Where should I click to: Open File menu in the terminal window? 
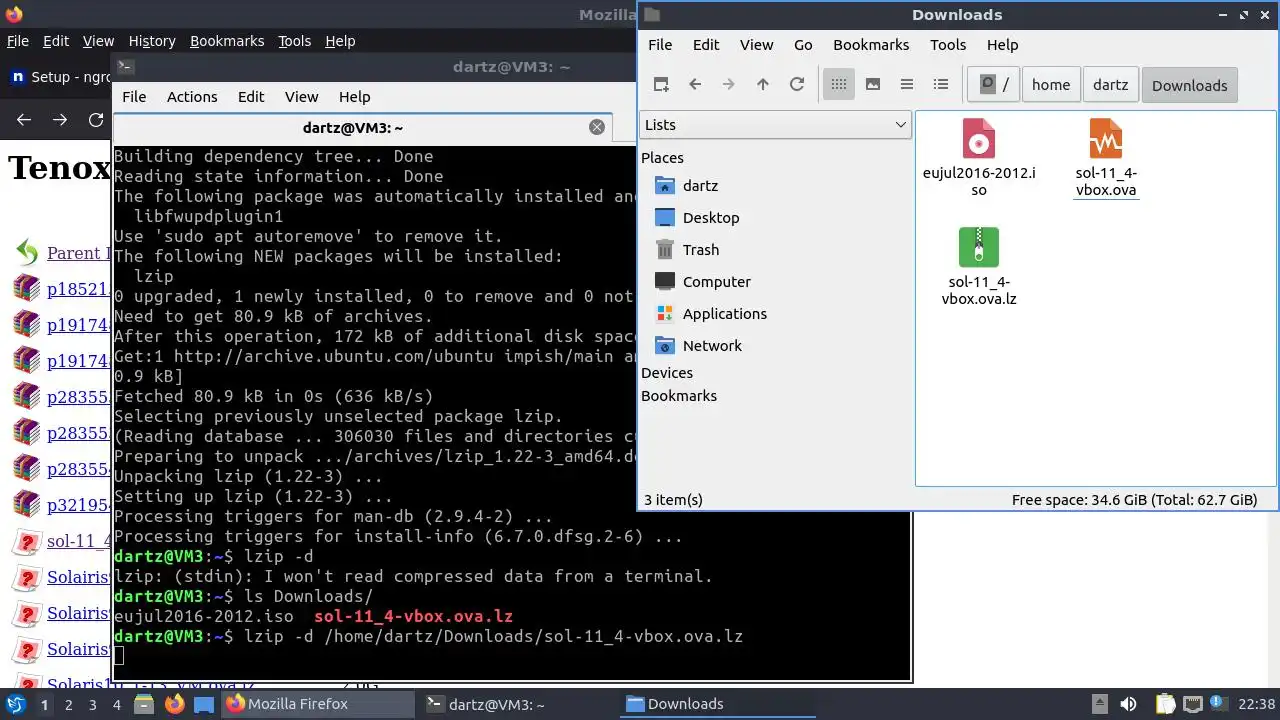[x=134, y=97]
